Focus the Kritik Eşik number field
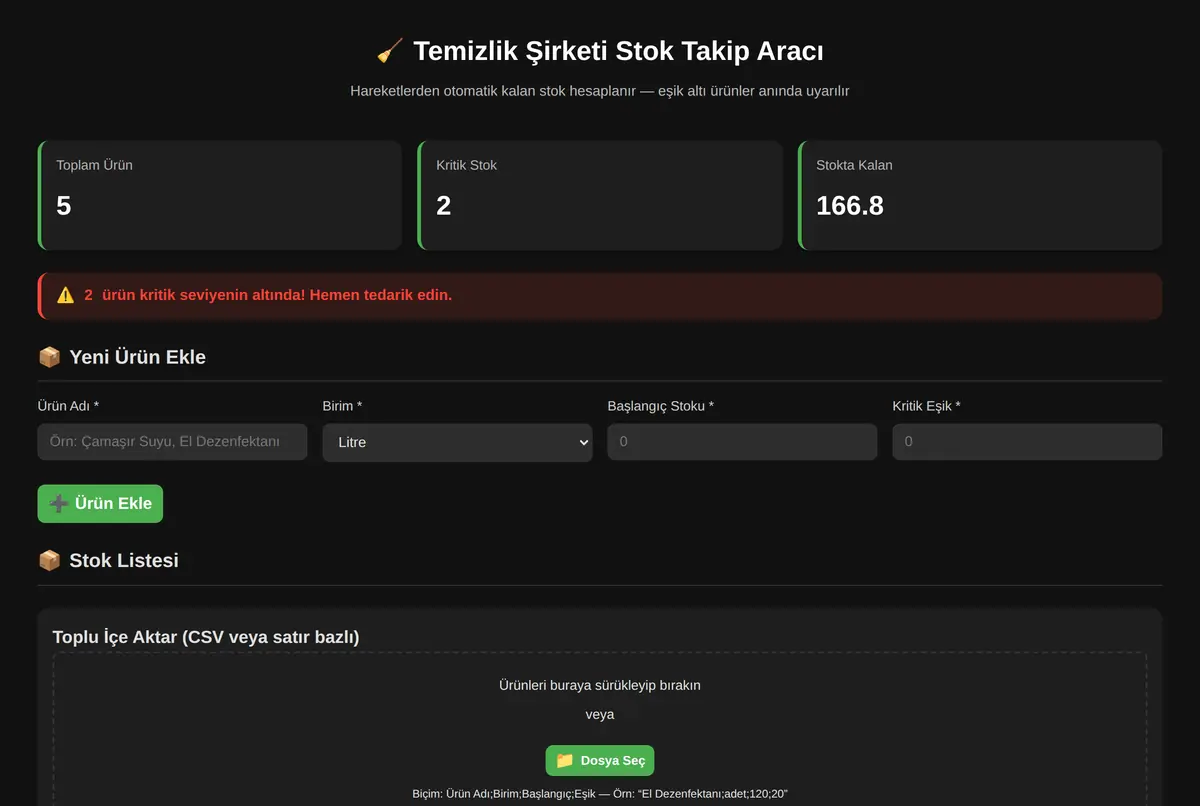 click(1027, 441)
